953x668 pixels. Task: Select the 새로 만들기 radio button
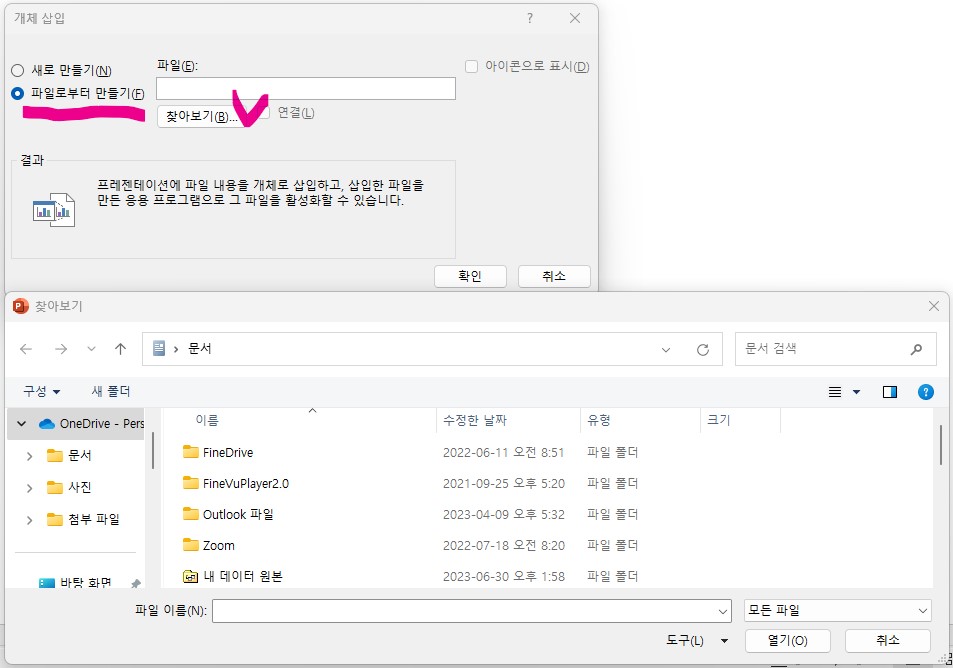17,70
